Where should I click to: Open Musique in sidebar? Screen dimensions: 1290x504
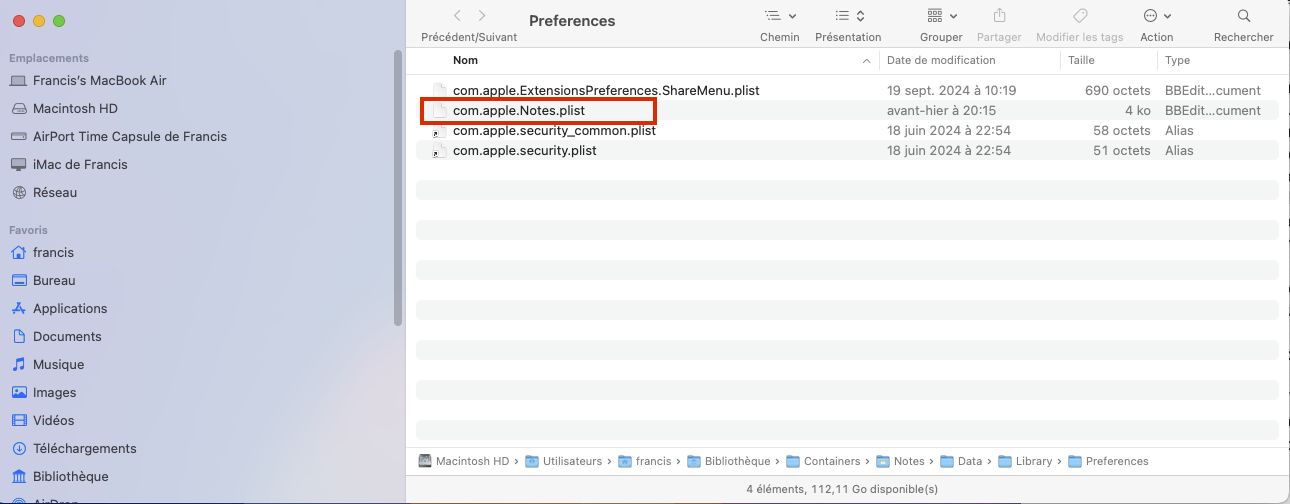tap(58, 364)
